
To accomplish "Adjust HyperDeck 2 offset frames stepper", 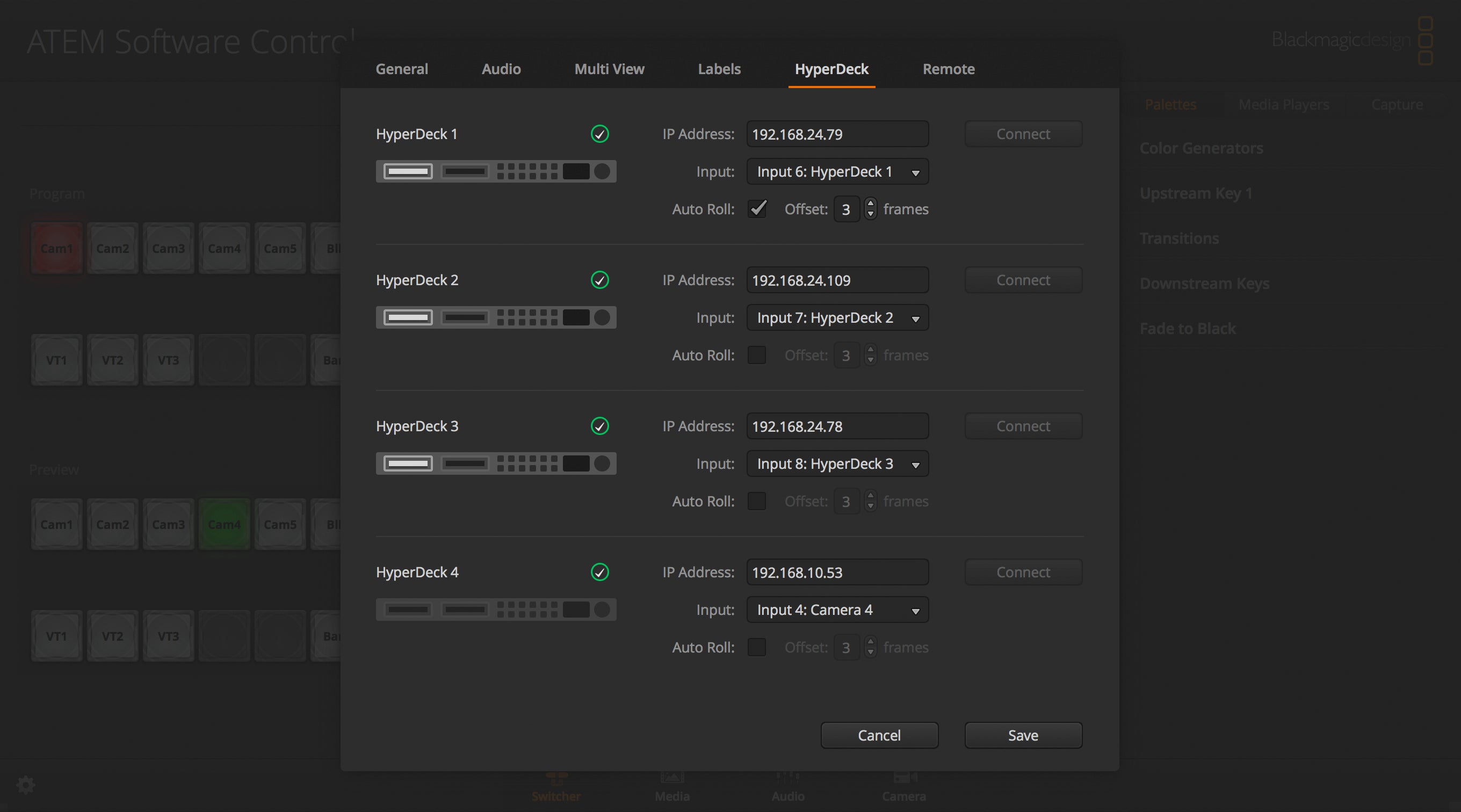I will 871,355.
